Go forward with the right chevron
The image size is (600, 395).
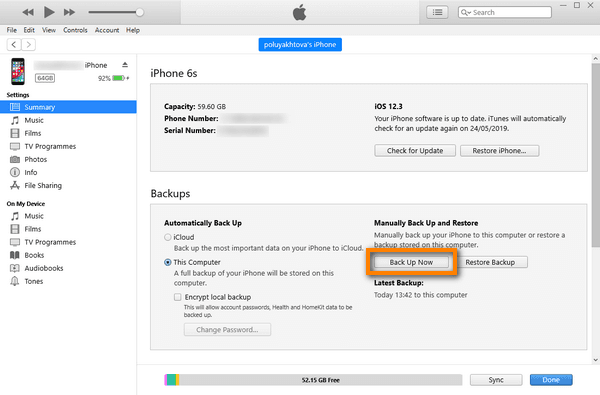29,44
